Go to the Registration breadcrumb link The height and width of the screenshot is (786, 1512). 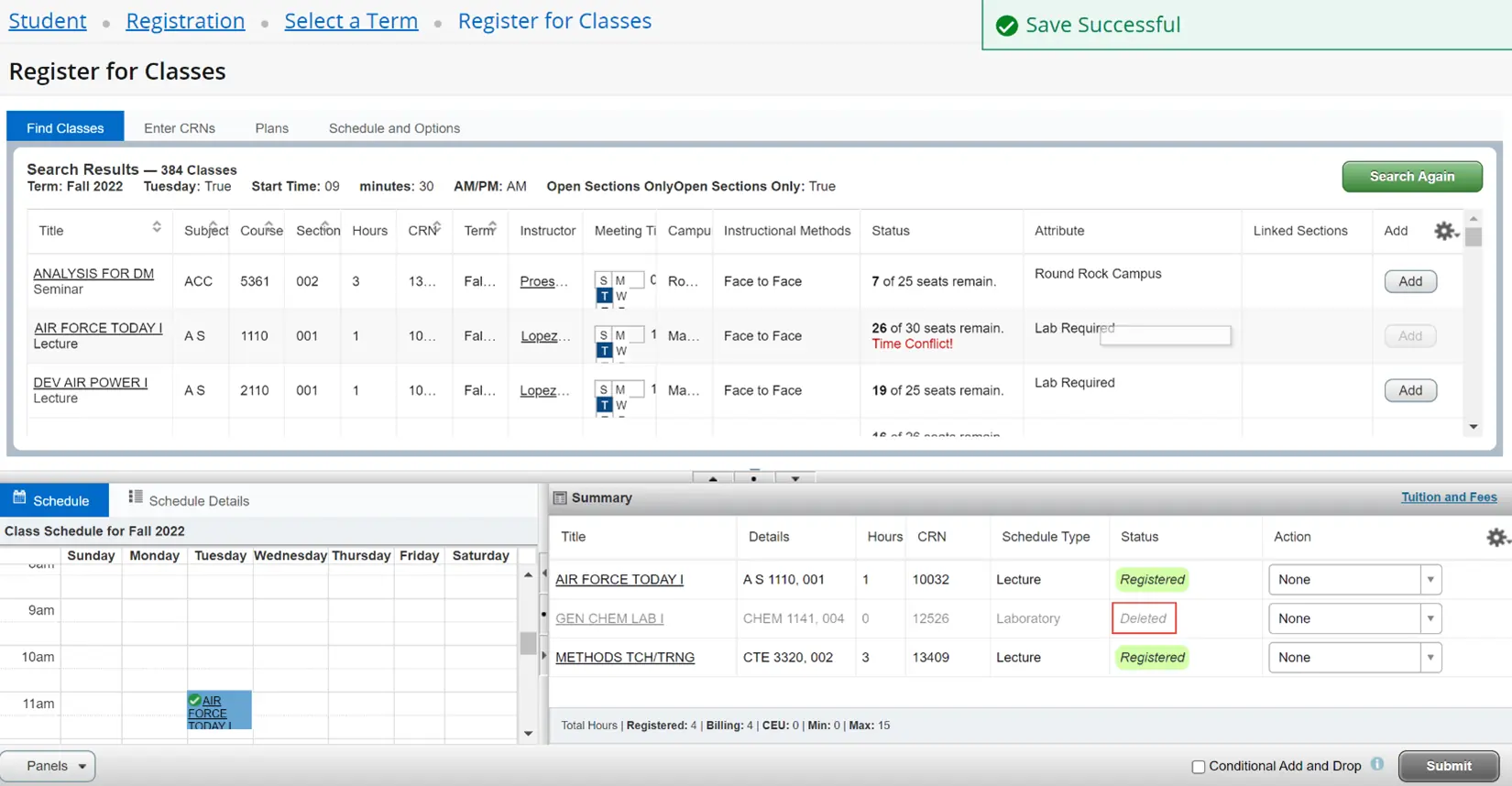click(x=185, y=20)
